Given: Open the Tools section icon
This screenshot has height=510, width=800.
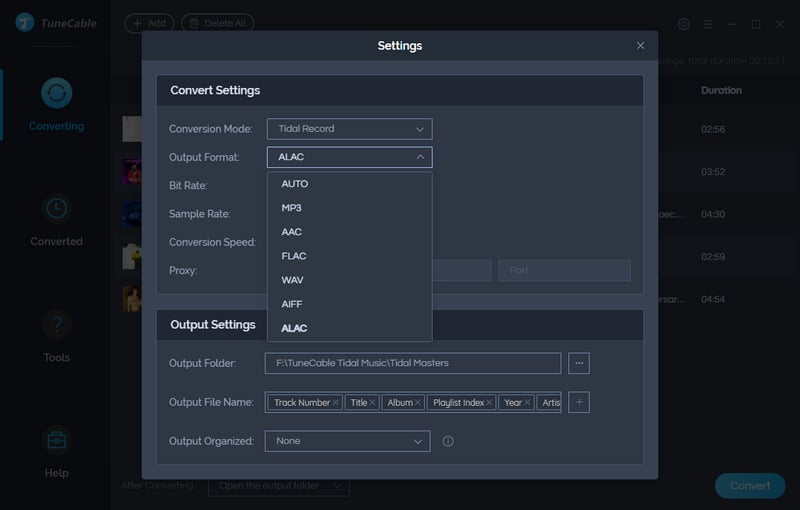Looking at the screenshot, I should 56,324.
